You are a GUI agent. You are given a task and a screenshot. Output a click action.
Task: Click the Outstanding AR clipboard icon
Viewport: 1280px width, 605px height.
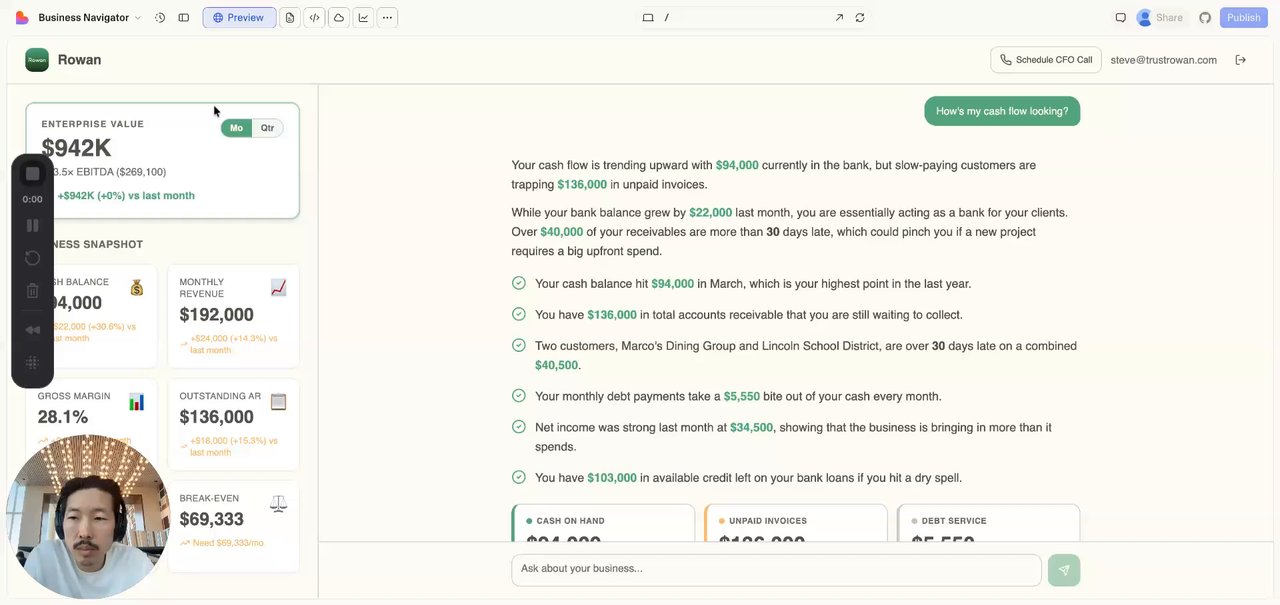(278, 402)
